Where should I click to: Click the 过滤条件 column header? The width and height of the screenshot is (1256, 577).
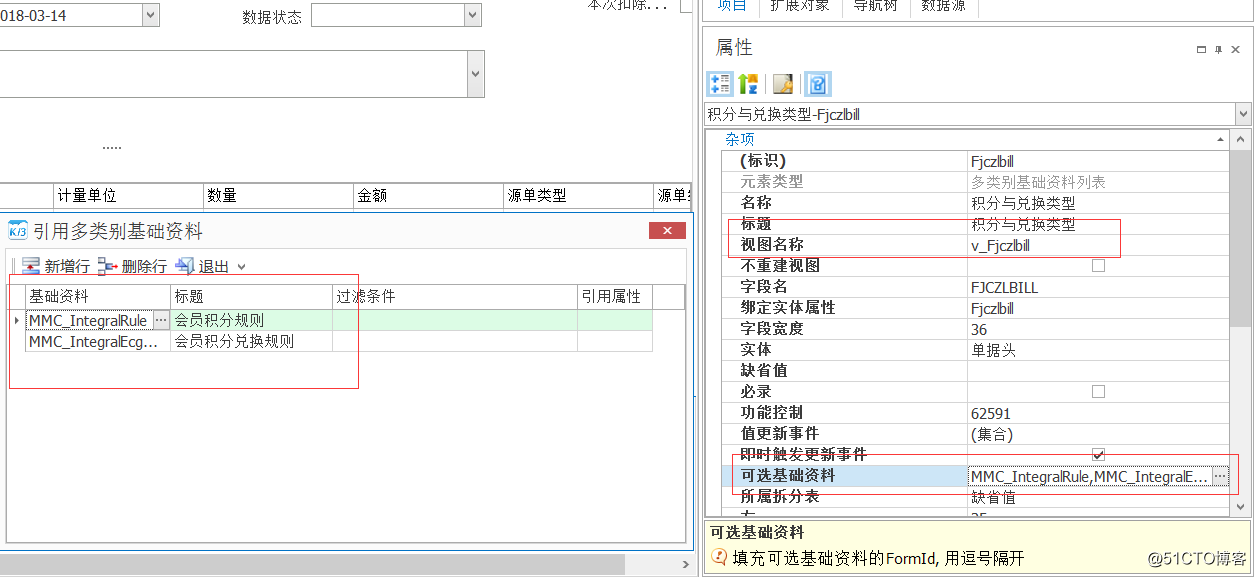[455, 296]
